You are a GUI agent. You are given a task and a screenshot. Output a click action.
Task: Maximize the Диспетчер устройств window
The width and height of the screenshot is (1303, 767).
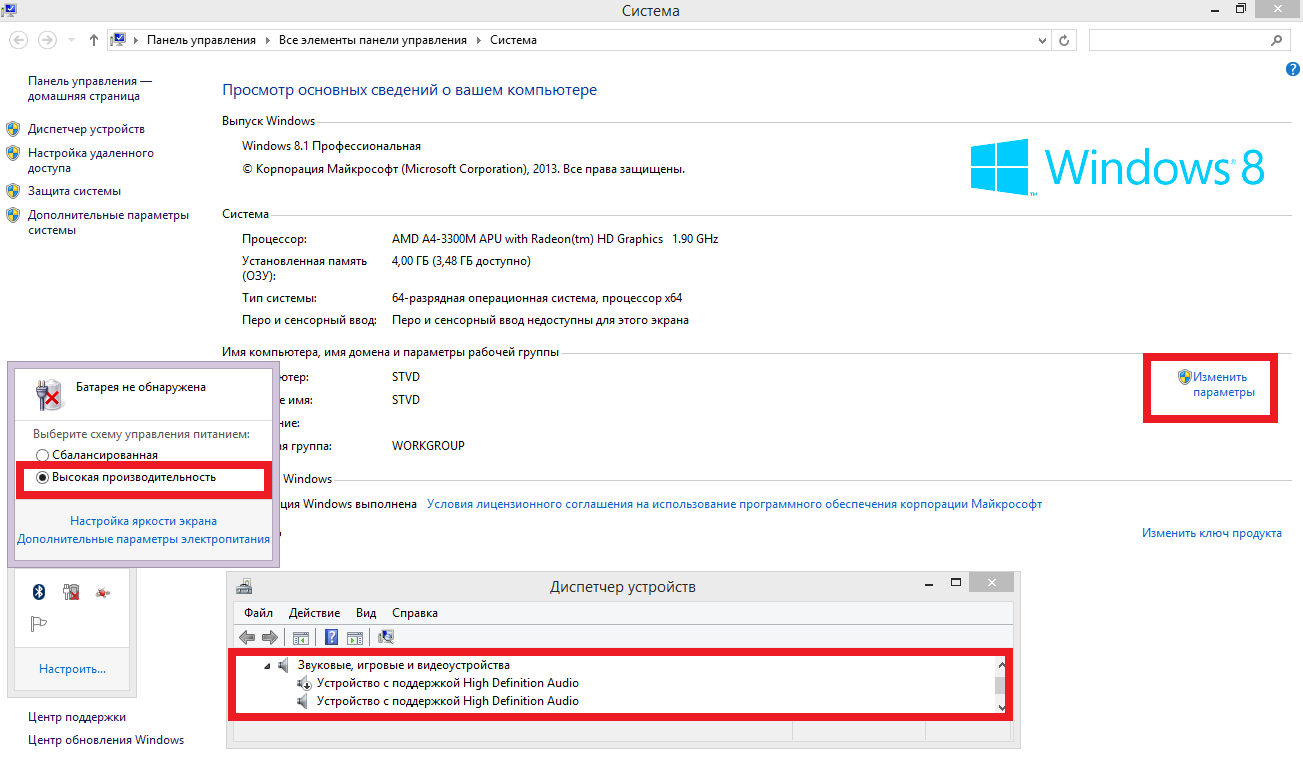(956, 582)
